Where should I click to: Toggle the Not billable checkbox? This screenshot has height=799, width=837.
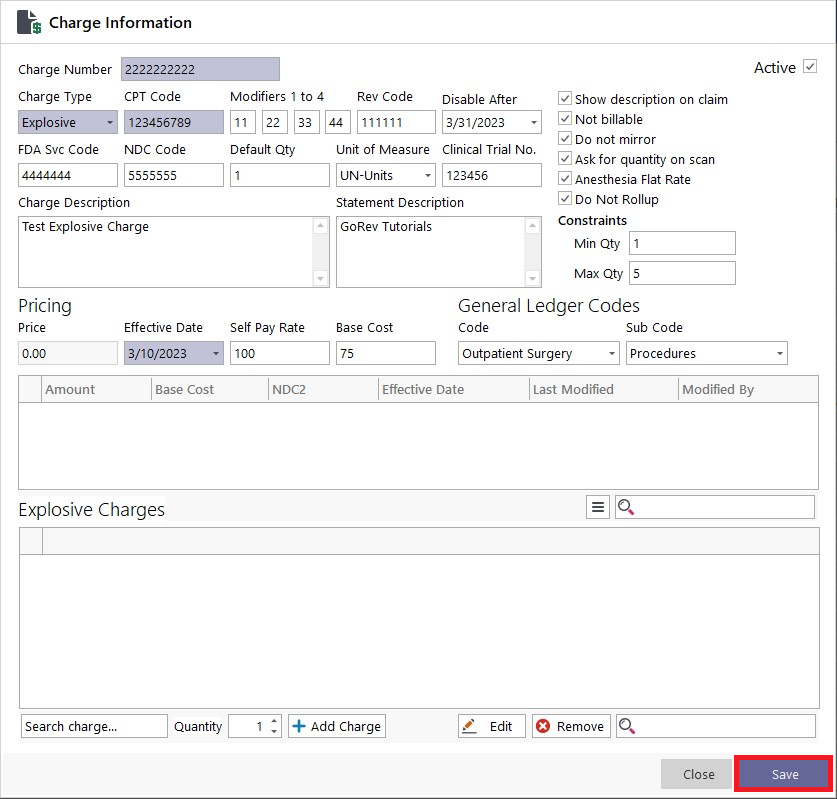[x=565, y=118]
